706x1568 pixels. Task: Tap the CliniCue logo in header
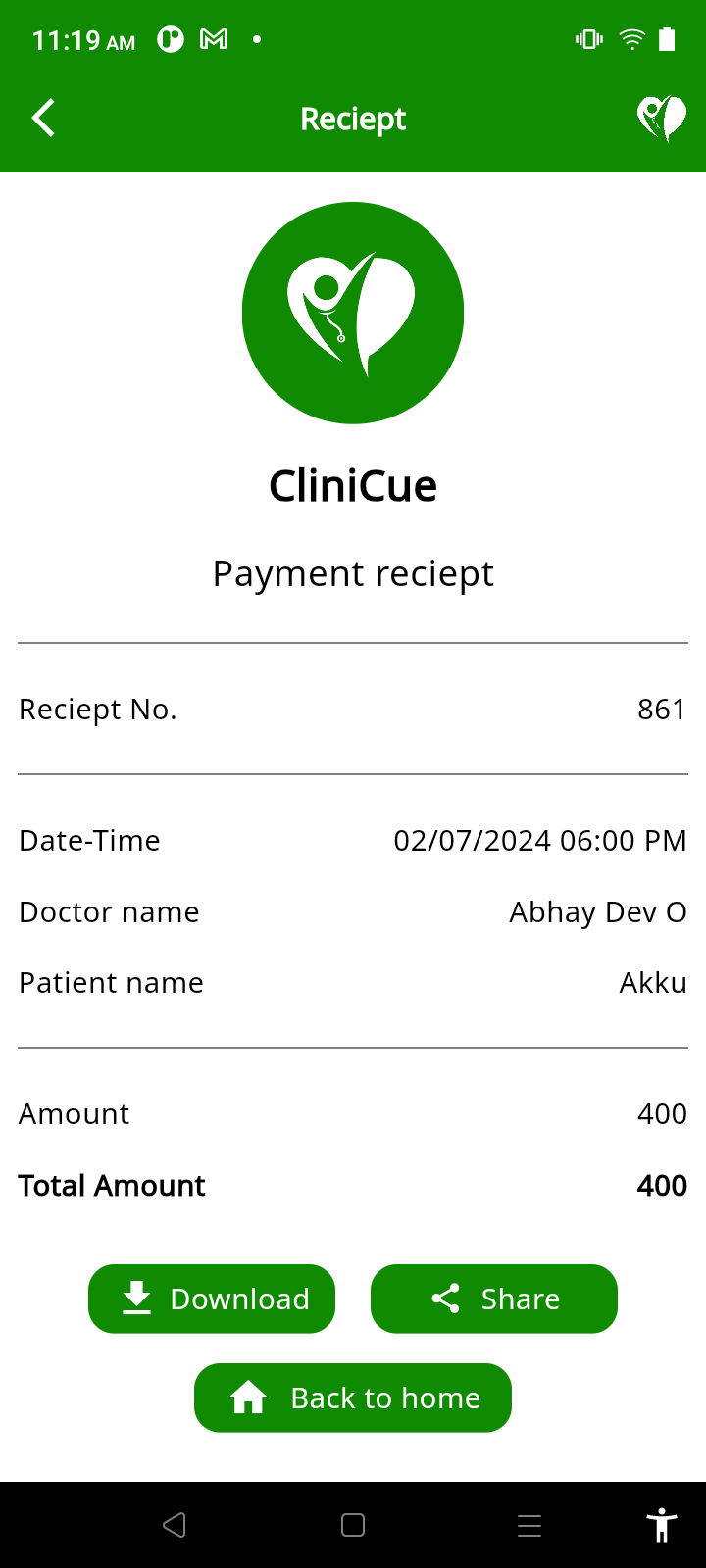point(662,119)
